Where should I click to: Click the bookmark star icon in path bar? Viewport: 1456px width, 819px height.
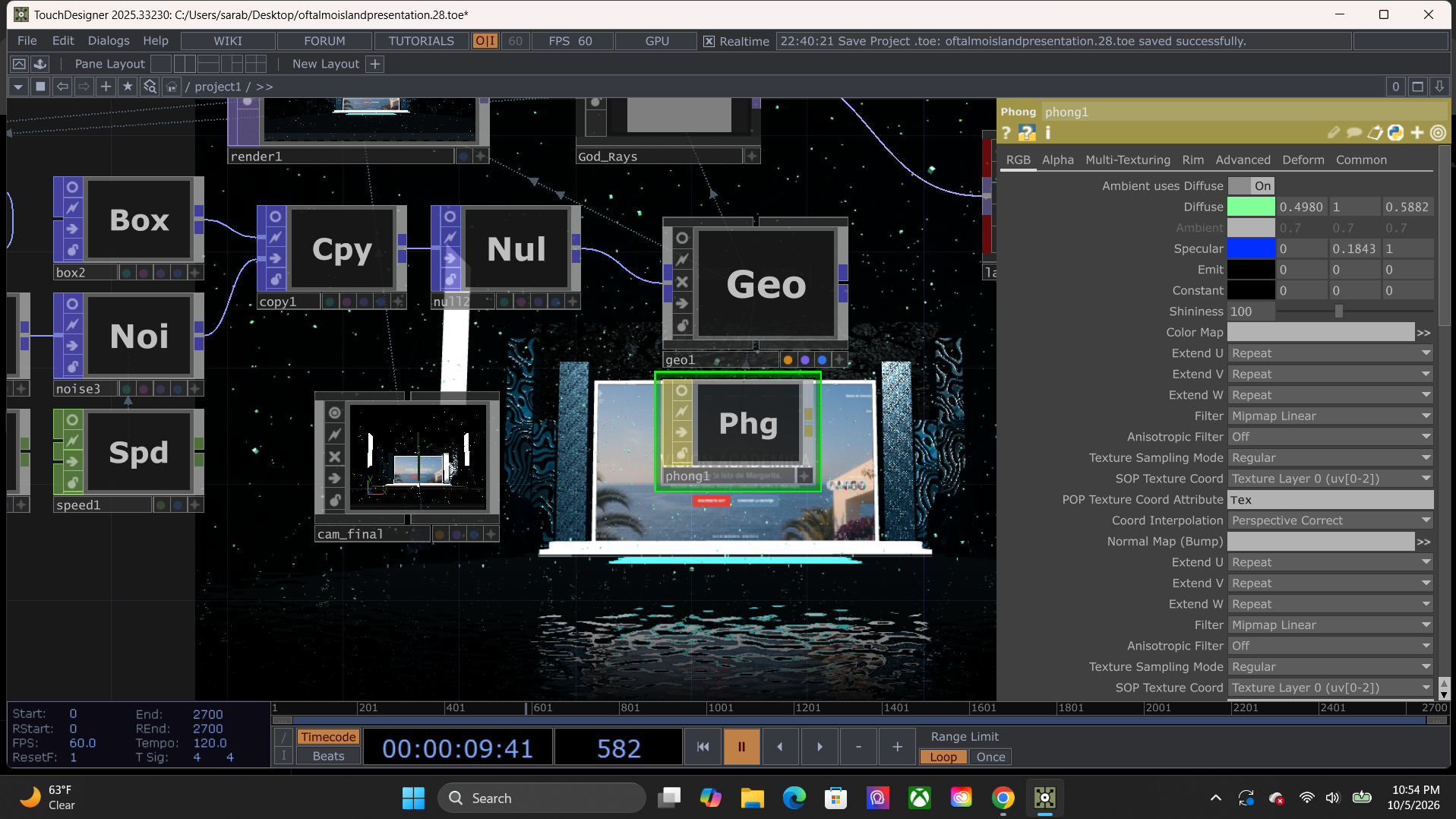tap(128, 87)
